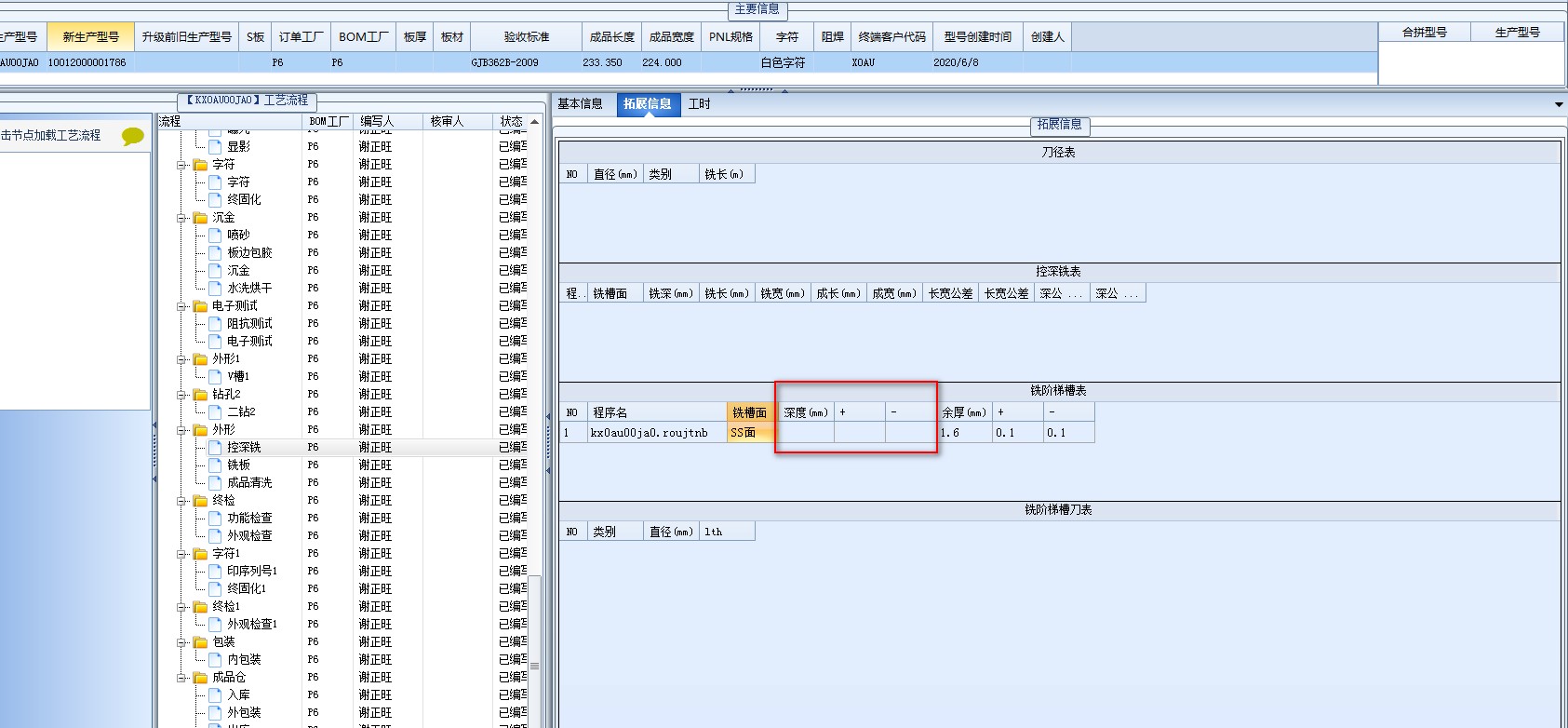Collapse the 电子测试 tree group
The width and height of the screenshot is (1568, 728).
click(182, 306)
